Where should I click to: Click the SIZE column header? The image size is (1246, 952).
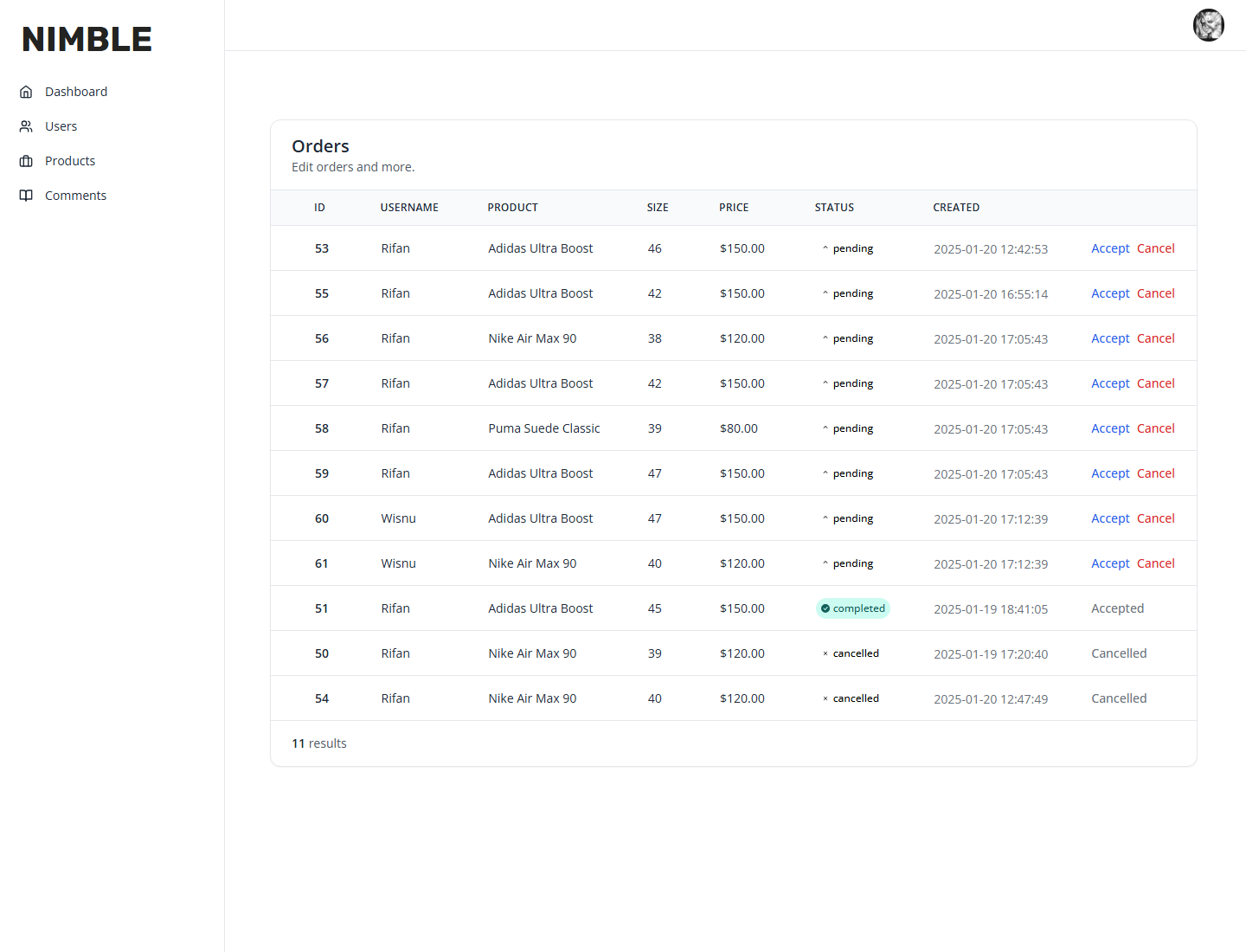658,208
